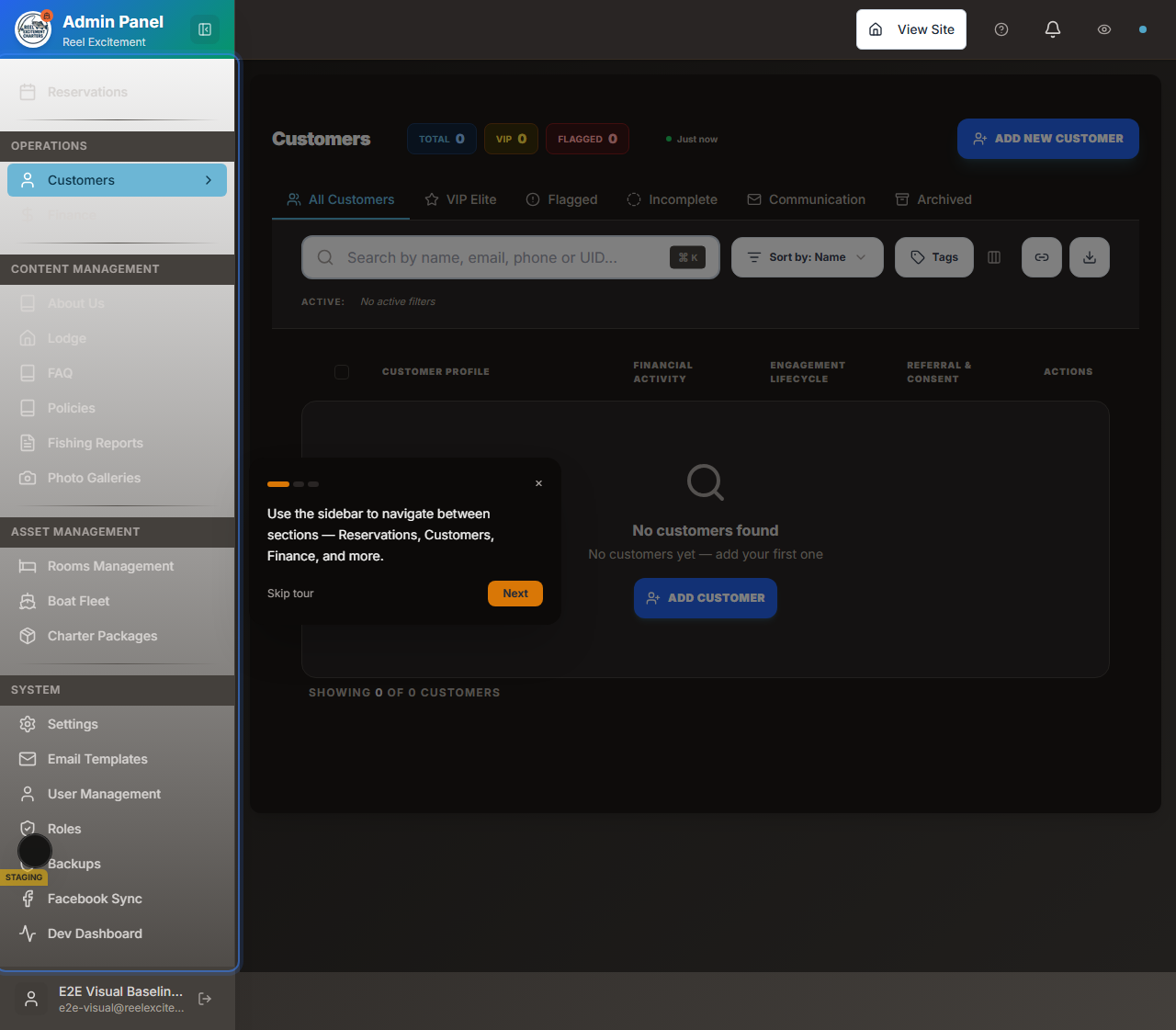
Task: Click the VIP 0 badge
Action: pos(511,139)
